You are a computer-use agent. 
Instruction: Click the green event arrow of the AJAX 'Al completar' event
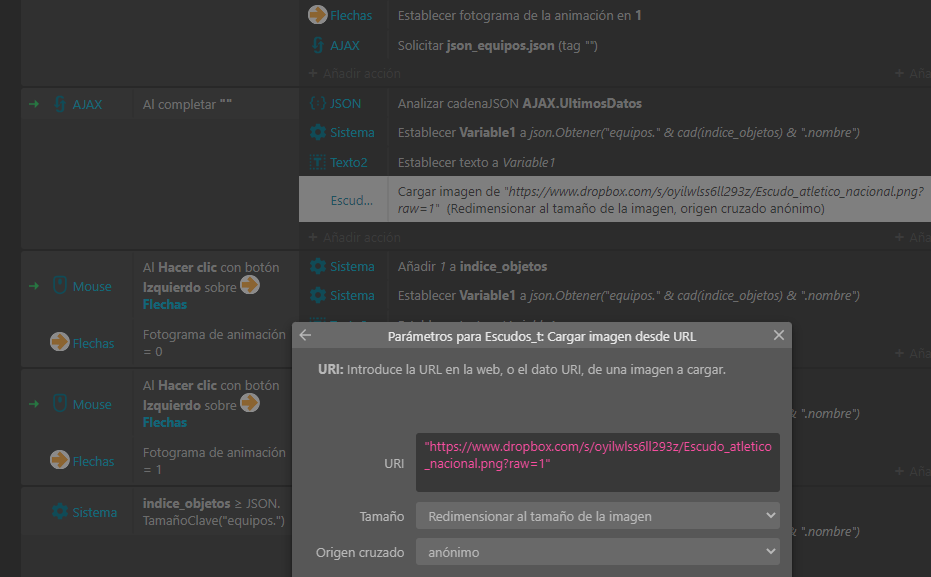34,104
